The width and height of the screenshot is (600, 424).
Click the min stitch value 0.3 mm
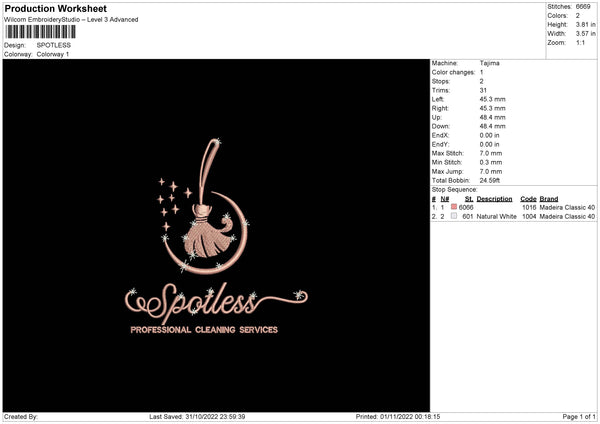(x=491, y=162)
